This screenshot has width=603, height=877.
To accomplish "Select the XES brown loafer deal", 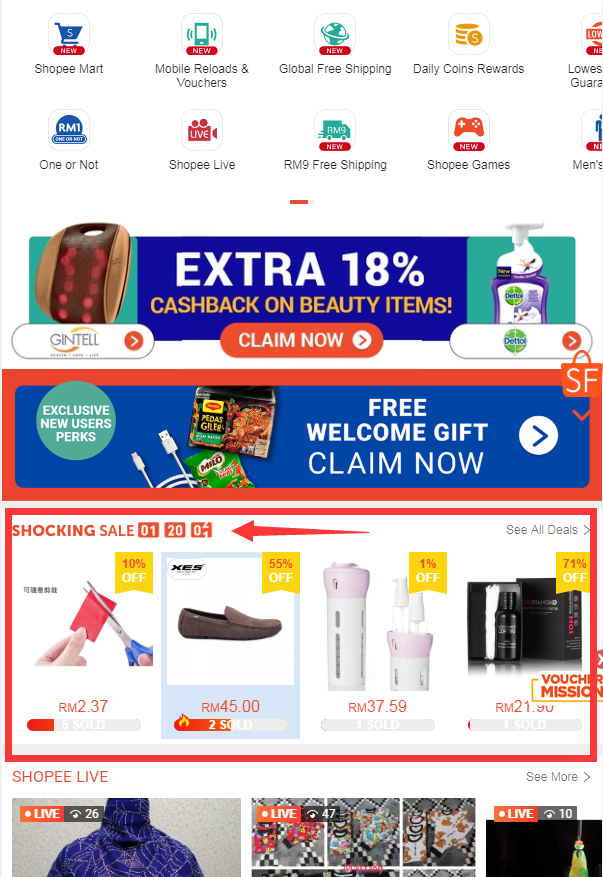I will point(230,645).
